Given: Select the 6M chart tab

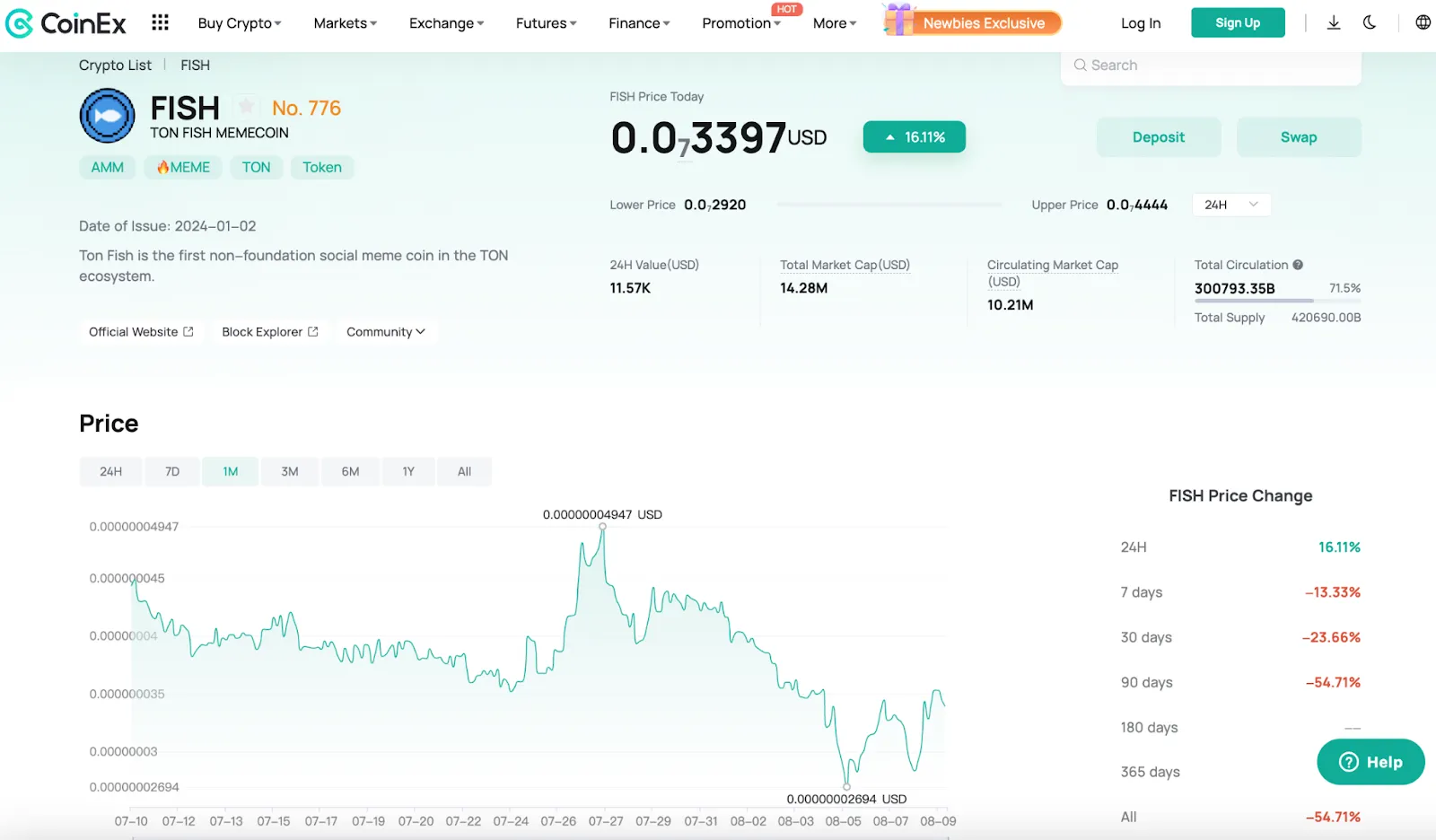Looking at the screenshot, I should click(x=350, y=471).
